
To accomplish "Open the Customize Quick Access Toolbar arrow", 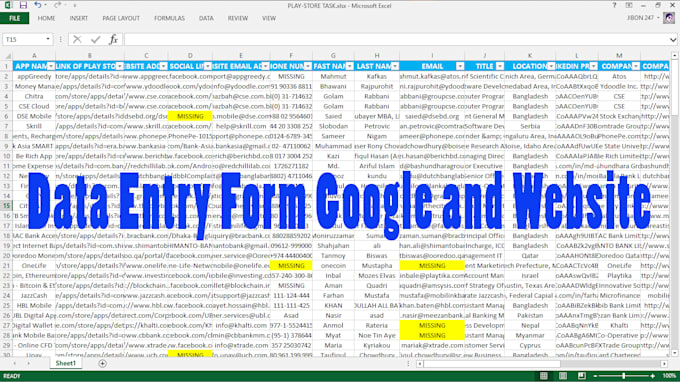I will [x=75, y=6].
